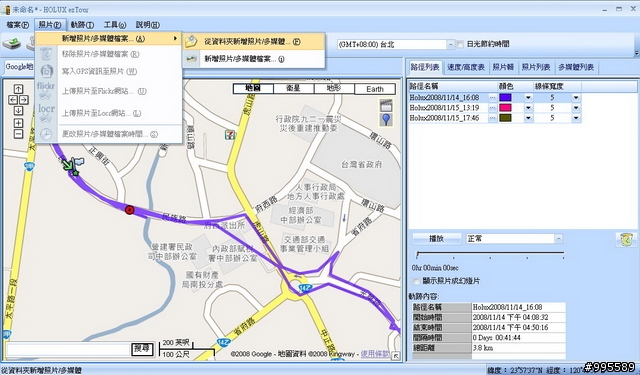Click the recycle bin icon in route panel

[626, 239]
